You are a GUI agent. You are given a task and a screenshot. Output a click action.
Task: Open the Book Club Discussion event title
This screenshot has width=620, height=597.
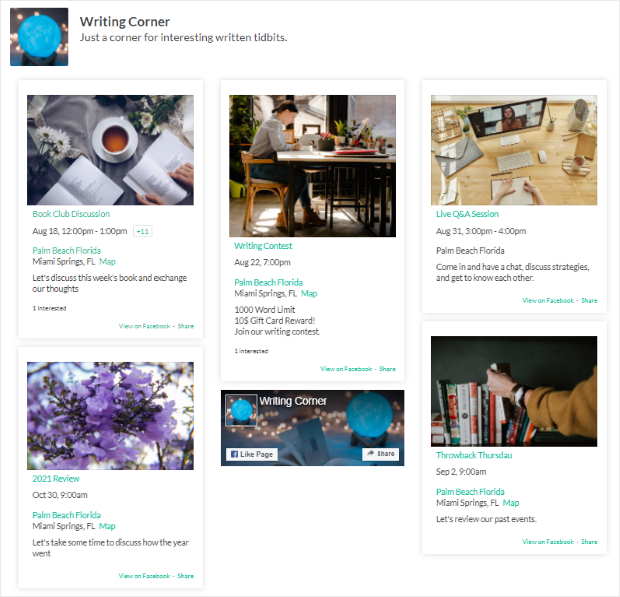(x=71, y=214)
